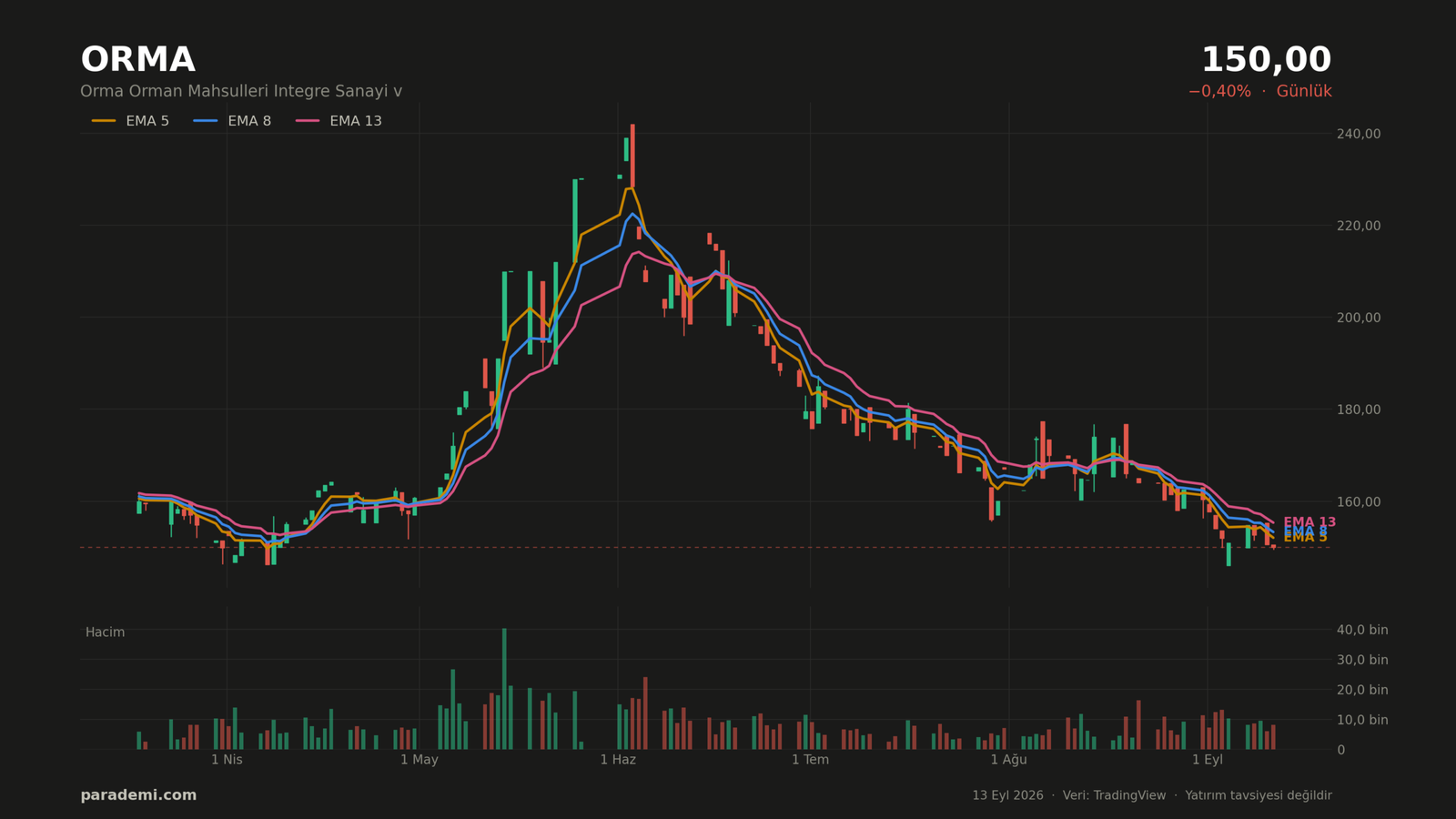
Task: Click the ORMA ticker title
Action: coord(137,60)
